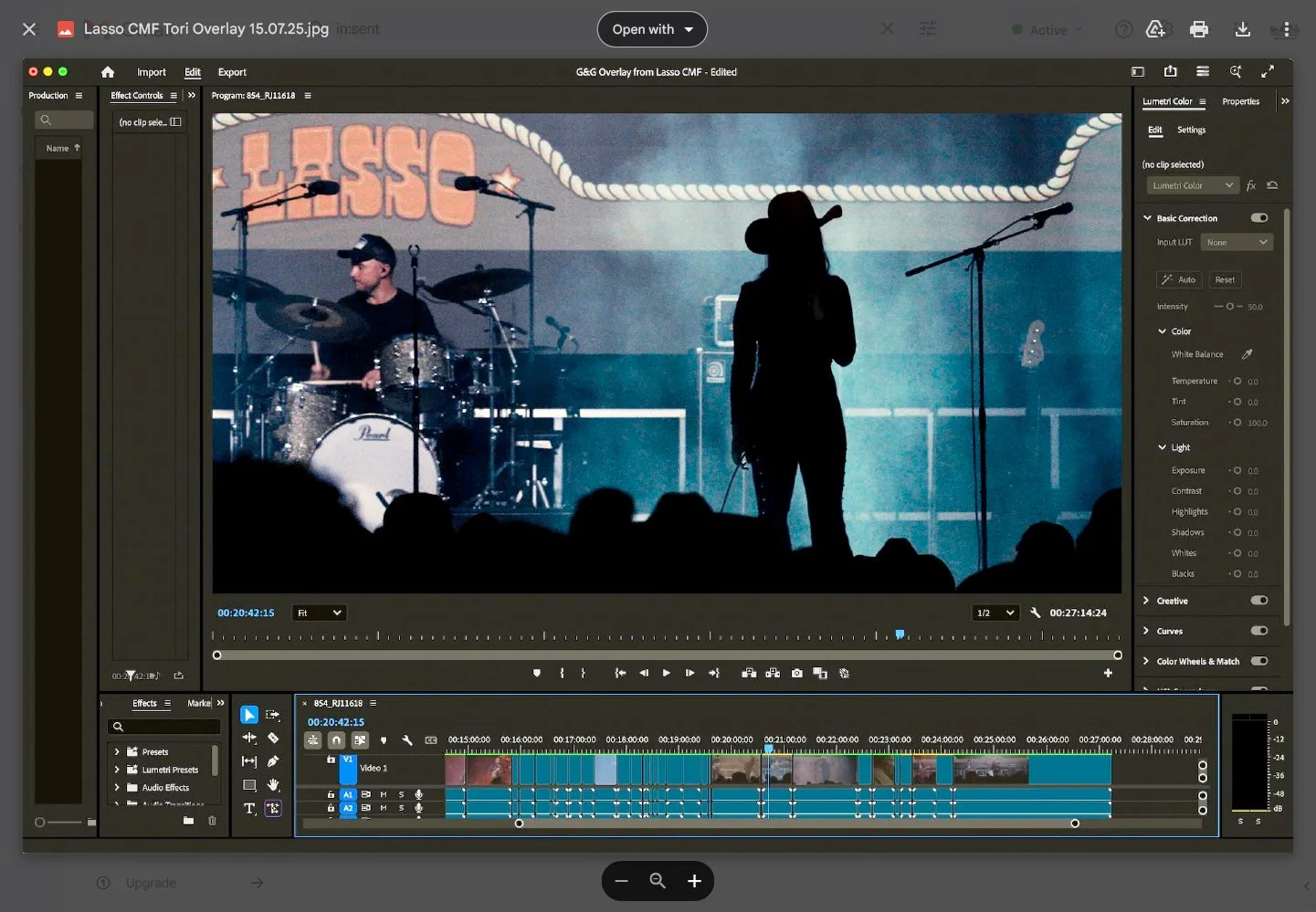Expand the Creative section
Screen dimensions: 1316x912
(x=1147, y=601)
